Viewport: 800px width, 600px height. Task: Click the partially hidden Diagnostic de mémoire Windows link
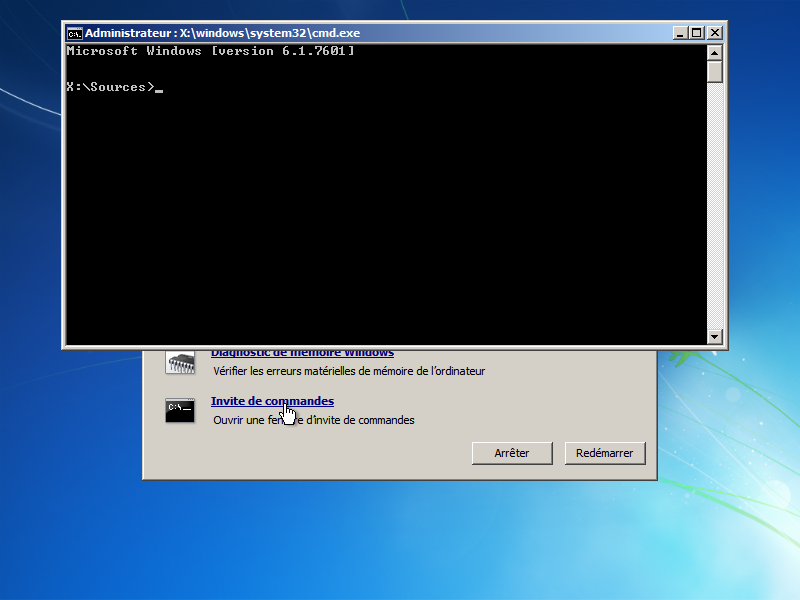coord(302,354)
